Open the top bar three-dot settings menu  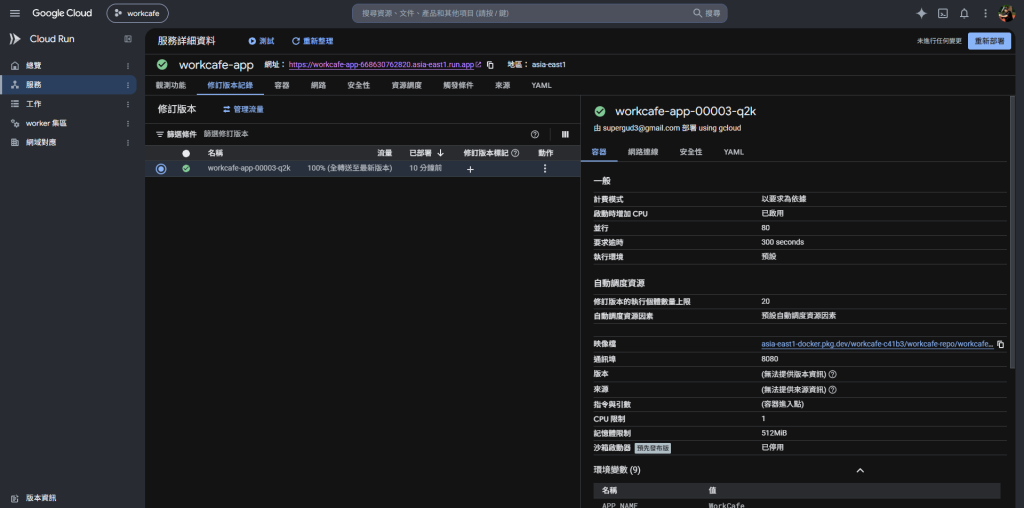point(985,13)
